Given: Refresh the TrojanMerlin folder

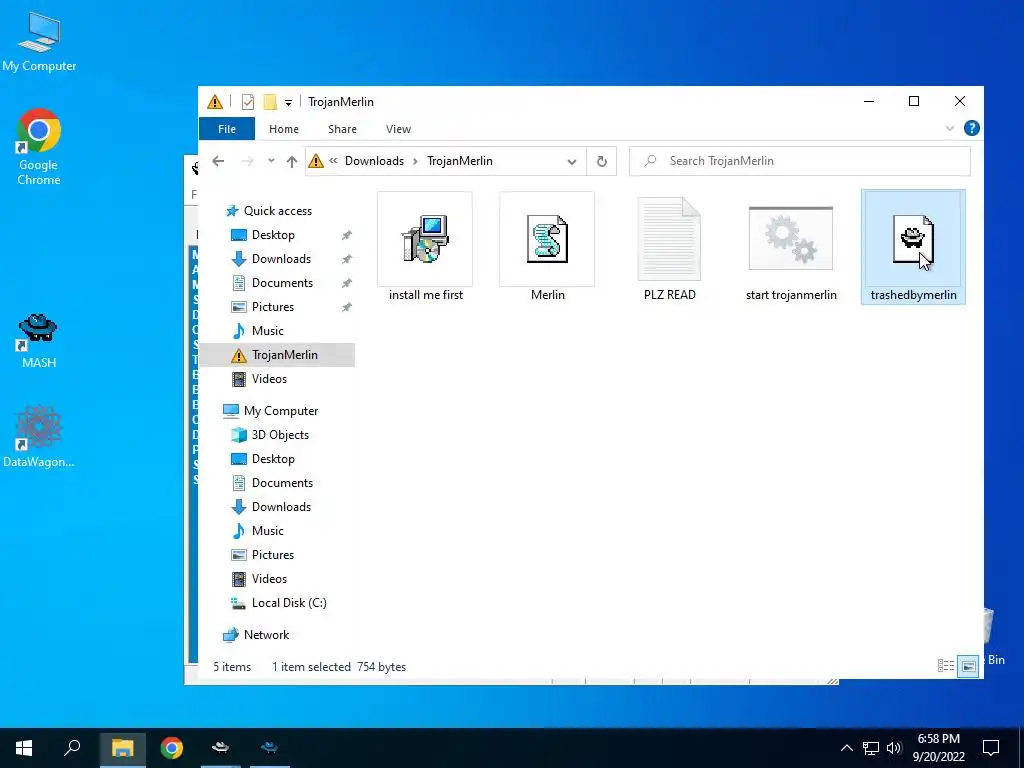Looking at the screenshot, I should [x=601, y=161].
